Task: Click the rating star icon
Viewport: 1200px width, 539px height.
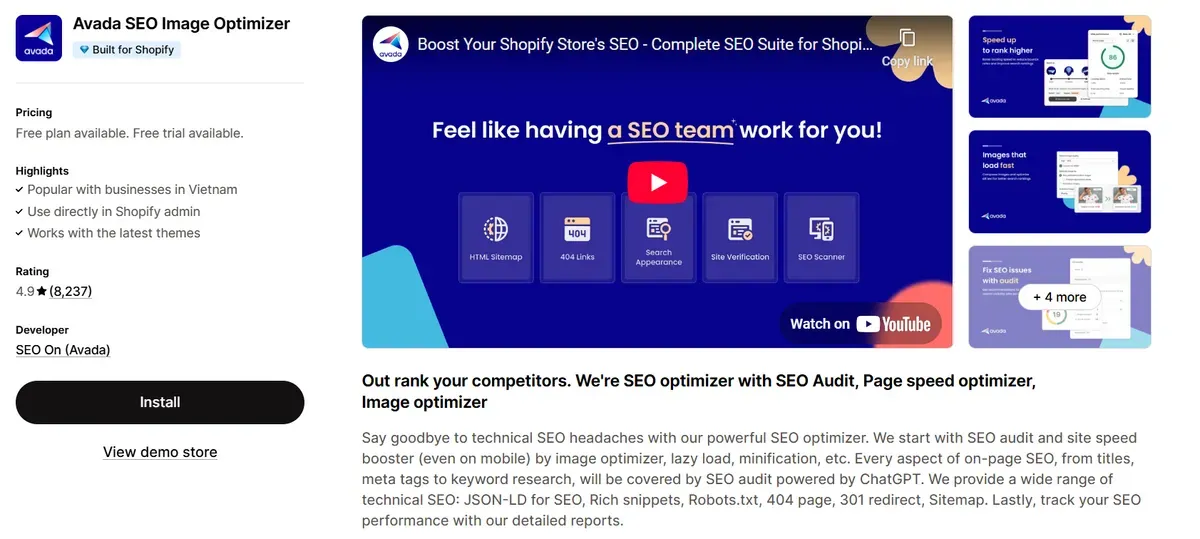Action: [x=42, y=292]
